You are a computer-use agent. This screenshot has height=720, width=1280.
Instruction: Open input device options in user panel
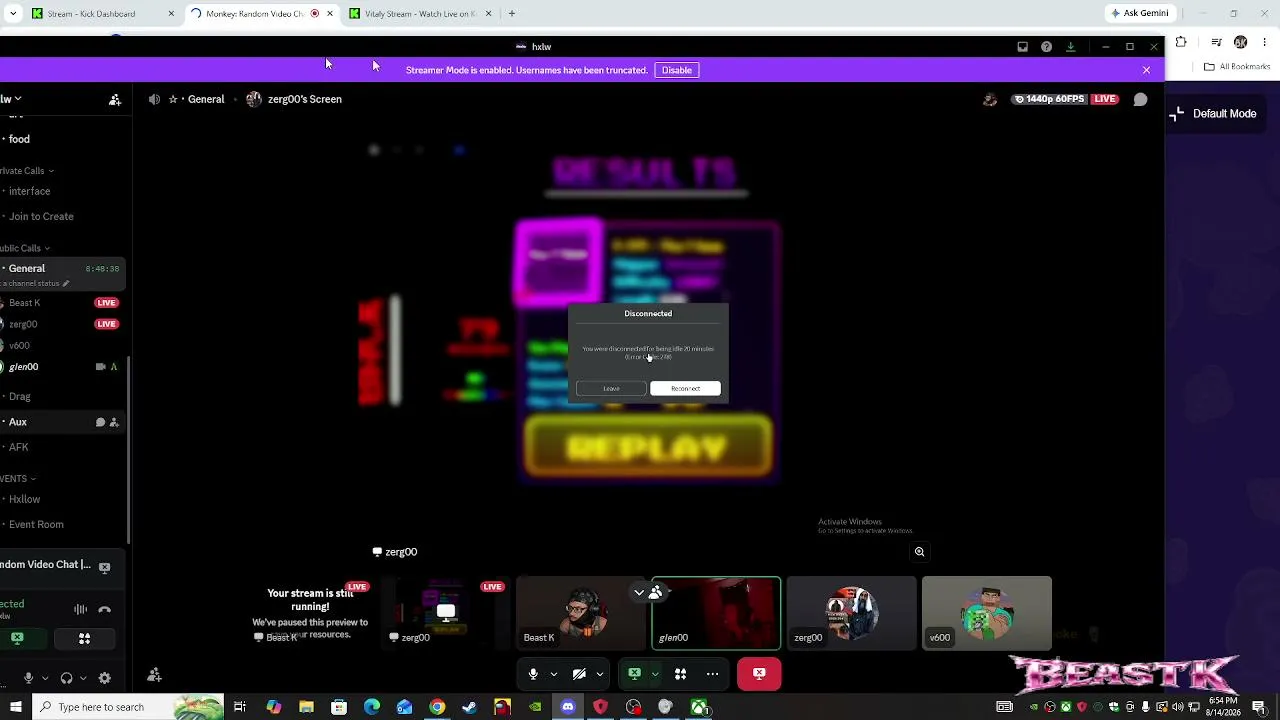coord(44,678)
